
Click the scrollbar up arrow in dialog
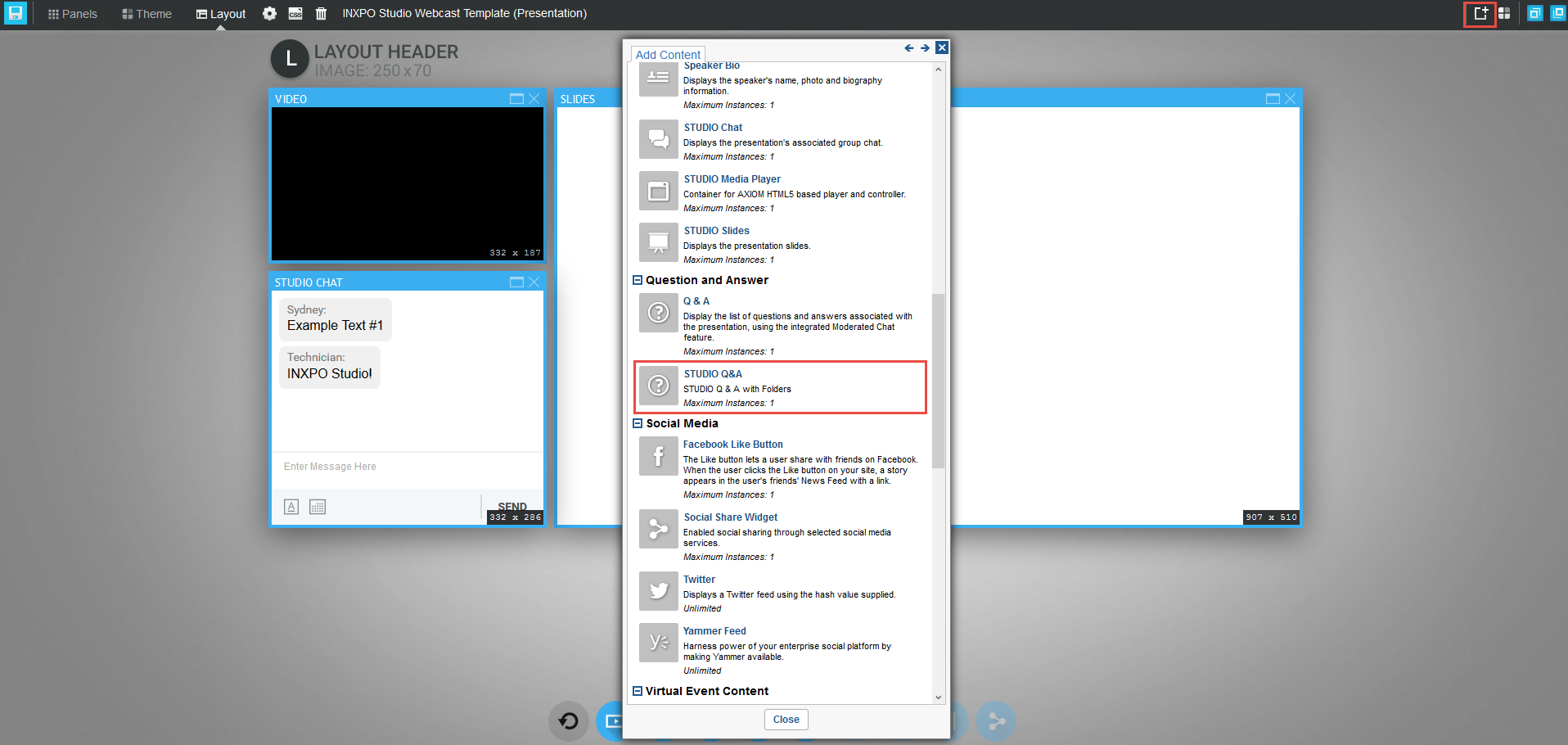click(938, 70)
